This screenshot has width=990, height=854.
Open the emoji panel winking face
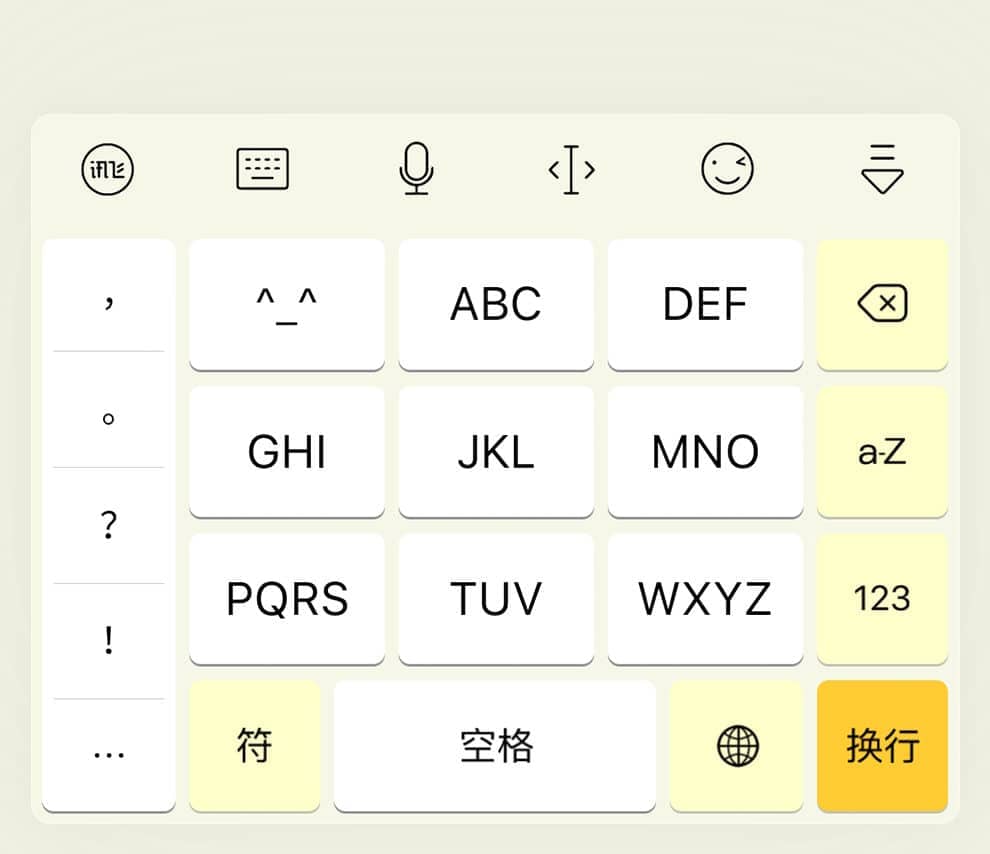click(727, 169)
